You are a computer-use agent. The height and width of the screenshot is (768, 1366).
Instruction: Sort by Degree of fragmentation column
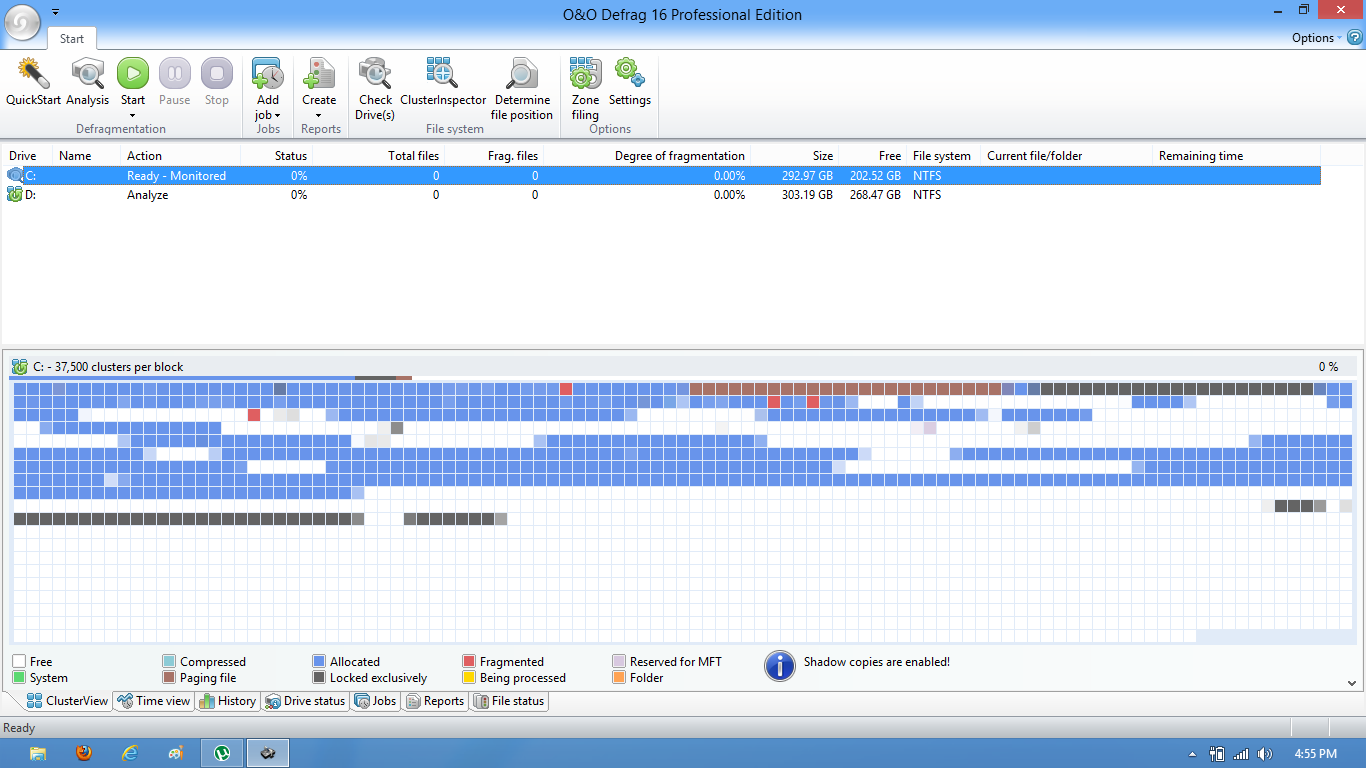point(647,156)
